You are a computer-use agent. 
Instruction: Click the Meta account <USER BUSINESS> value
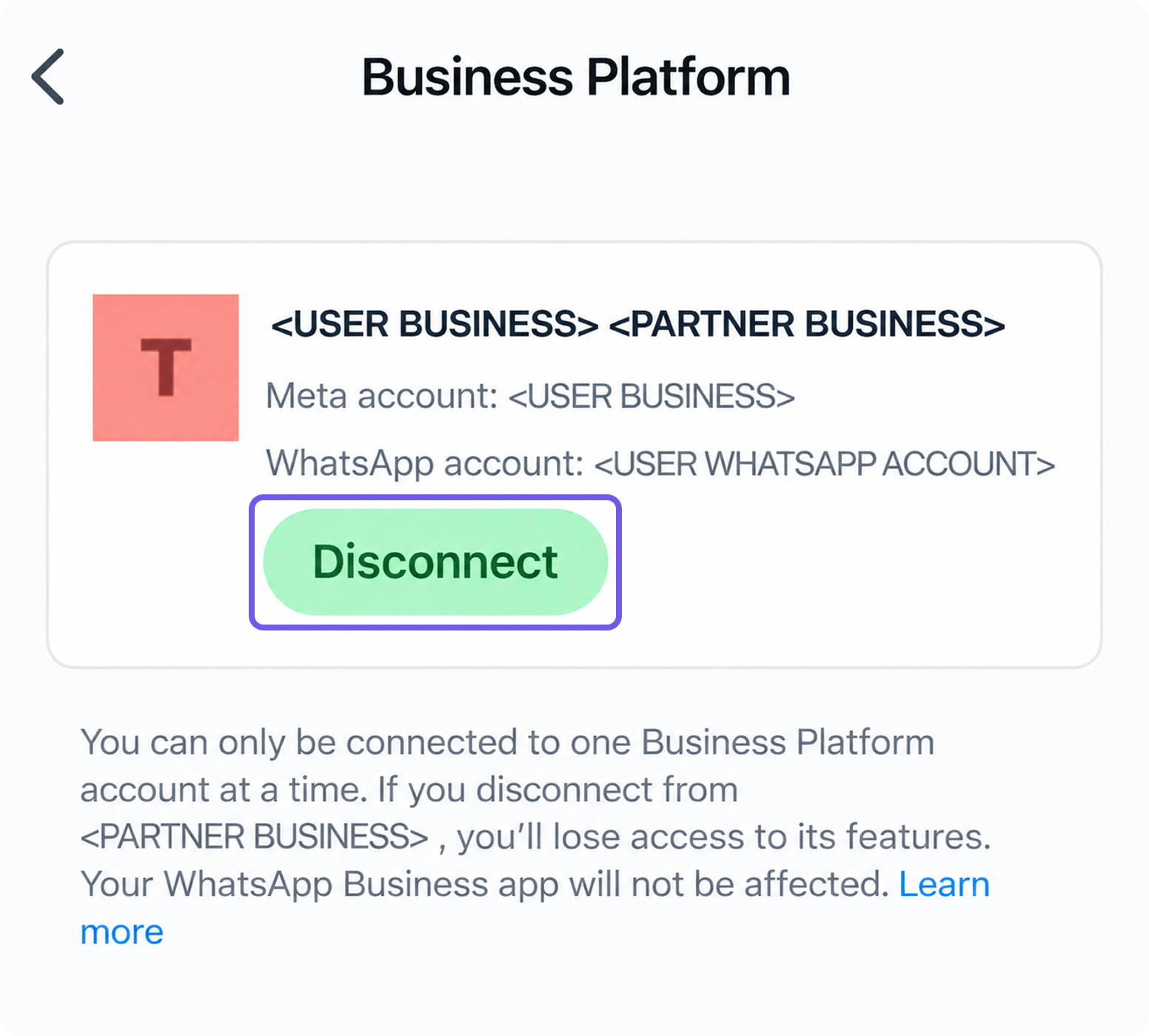[651, 396]
